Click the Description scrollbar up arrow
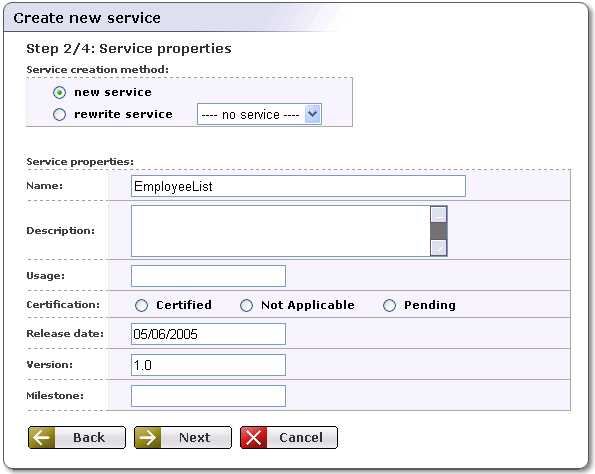The image size is (595, 474). click(x=439, y=214)
